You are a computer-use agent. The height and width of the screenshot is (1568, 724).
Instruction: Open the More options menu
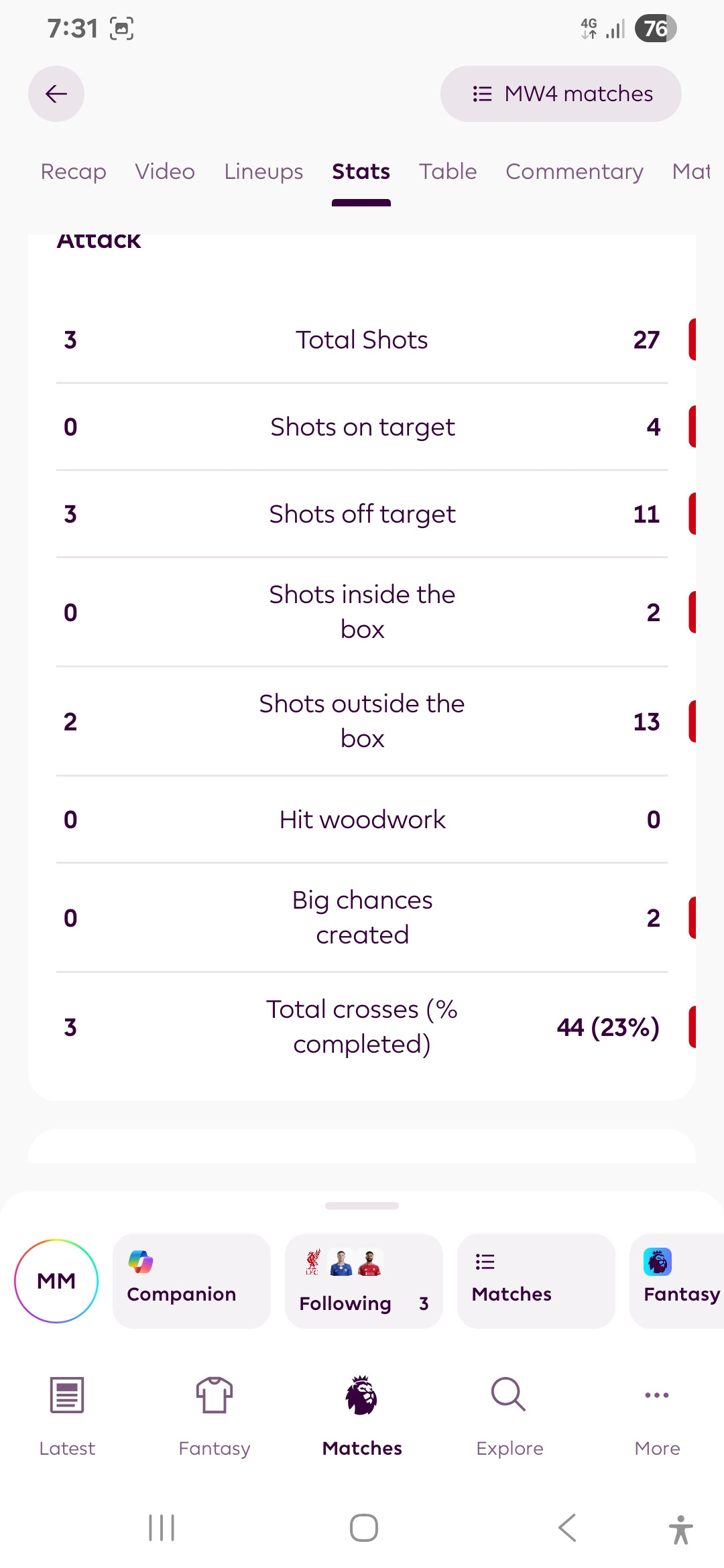coord(657,1395)
